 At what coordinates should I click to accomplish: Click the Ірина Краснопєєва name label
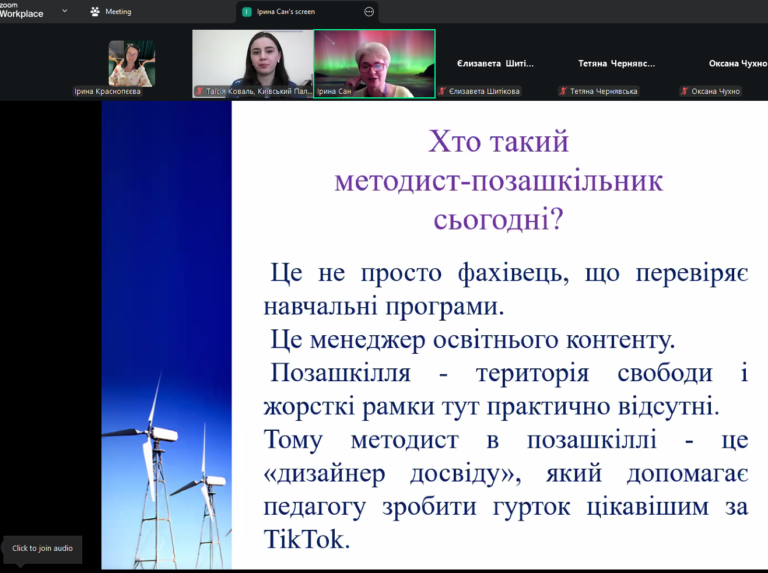pos(108,91)
